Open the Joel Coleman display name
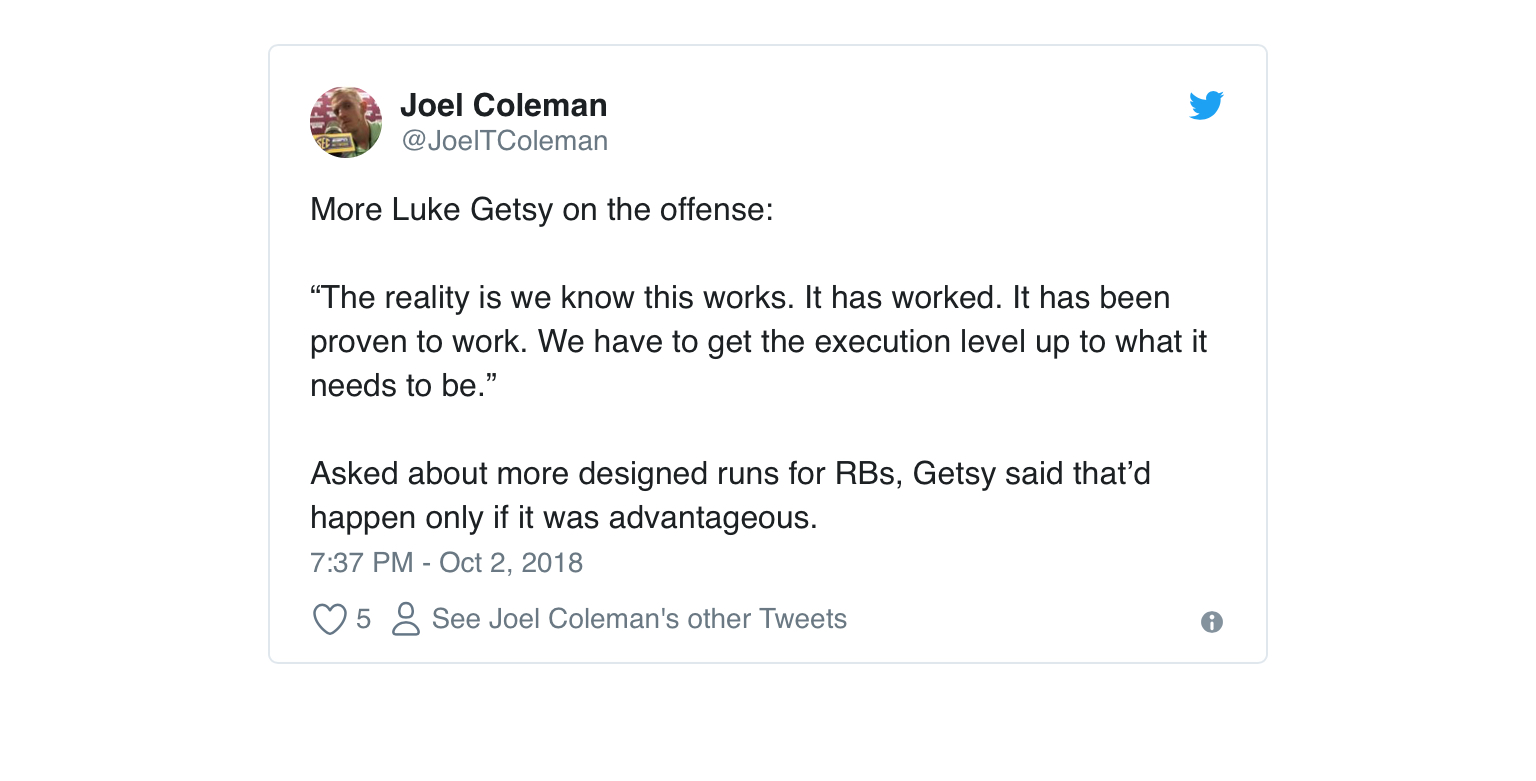The width and height of the screenshot is (1536, 781). tap(503, 105)
